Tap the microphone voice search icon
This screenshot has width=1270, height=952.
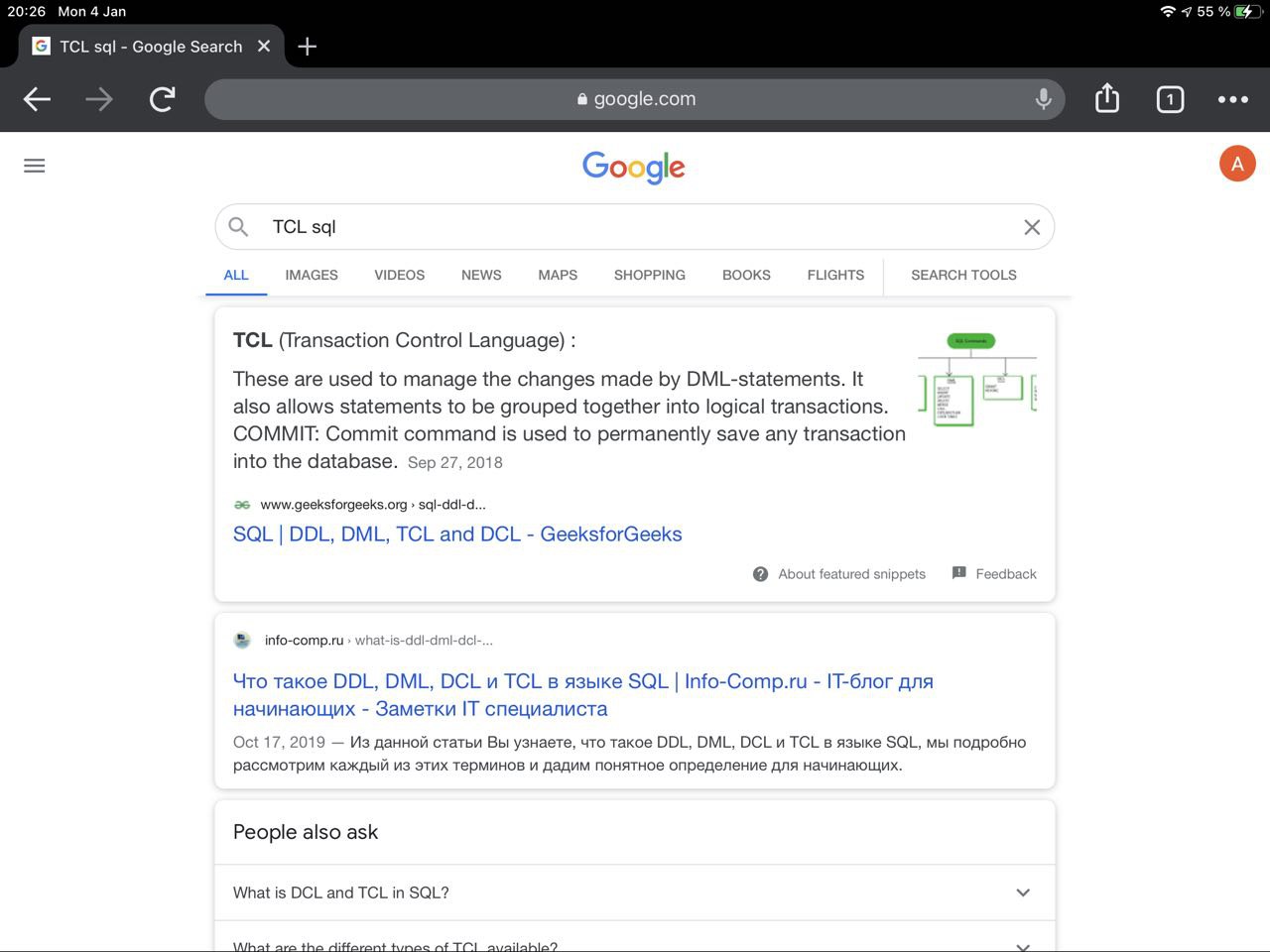1043,99
